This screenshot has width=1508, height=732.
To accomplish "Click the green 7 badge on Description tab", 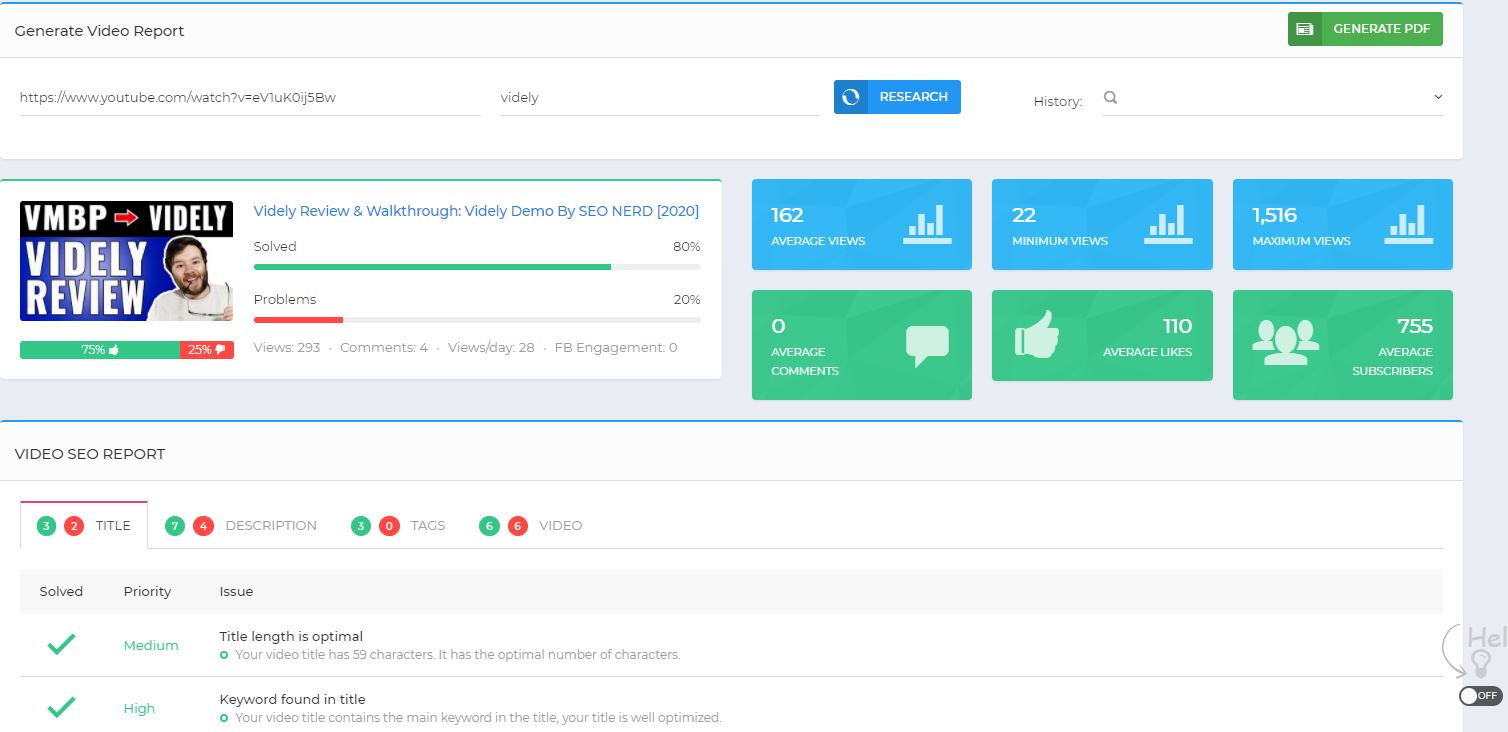I will tap(175, 526).
